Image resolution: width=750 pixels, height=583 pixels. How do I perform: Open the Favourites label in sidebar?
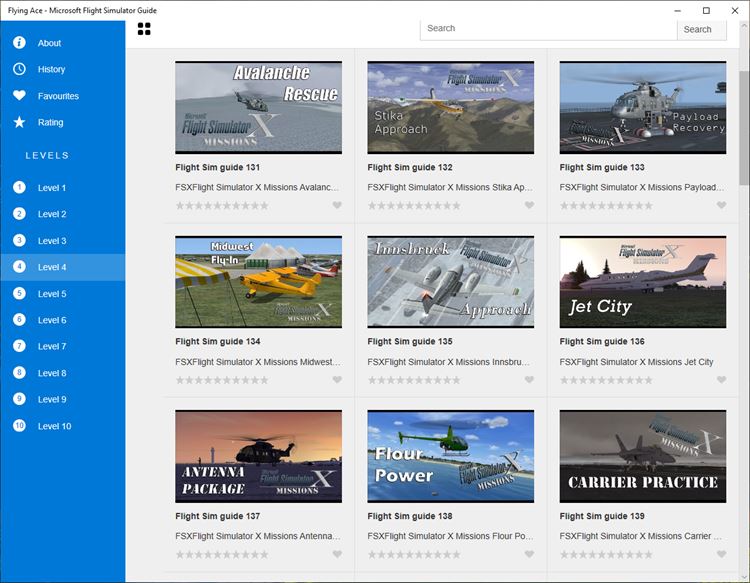pyautogui.click(x=58, y=96)
